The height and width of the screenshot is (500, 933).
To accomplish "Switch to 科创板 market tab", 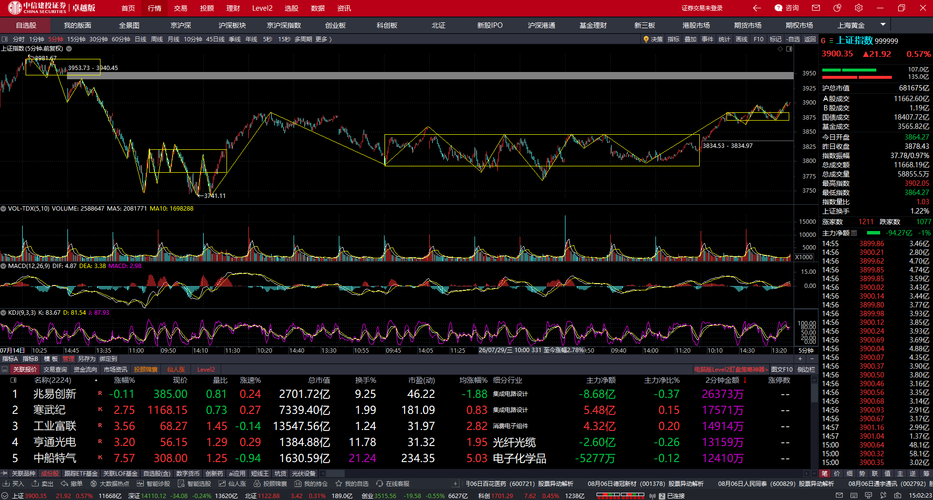I will [x=387, y=25].
